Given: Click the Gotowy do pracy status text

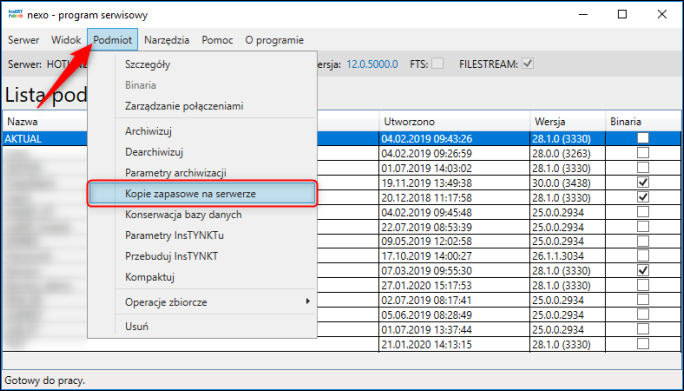Looking at the screenshot, I should click(x=44, y=381).
